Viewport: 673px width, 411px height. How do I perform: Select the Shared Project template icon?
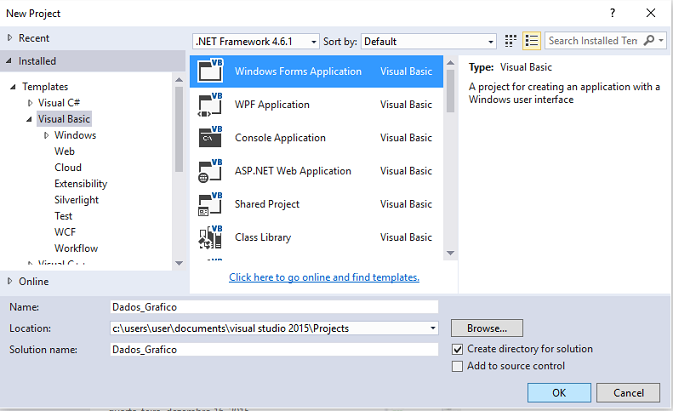tap(210, 204)
